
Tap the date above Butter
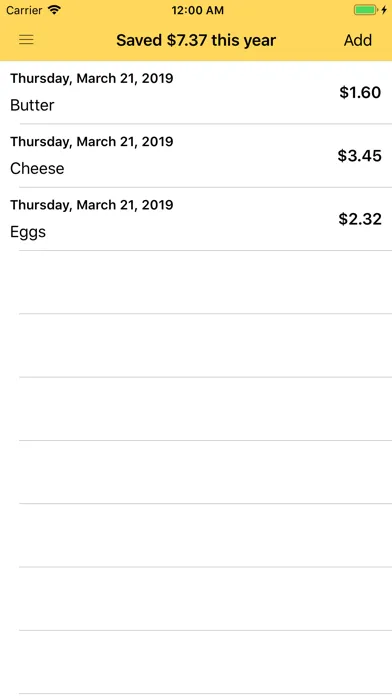(x=92, y=79)
